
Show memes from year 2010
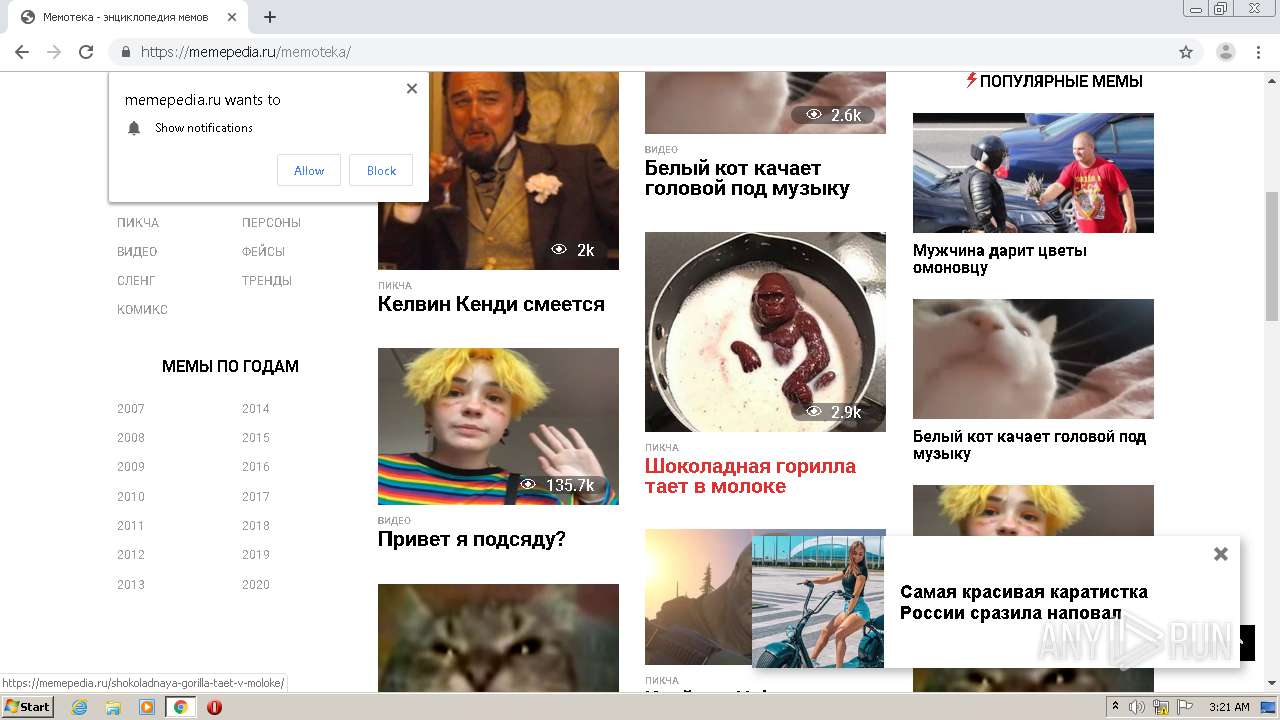pos(131,497)
